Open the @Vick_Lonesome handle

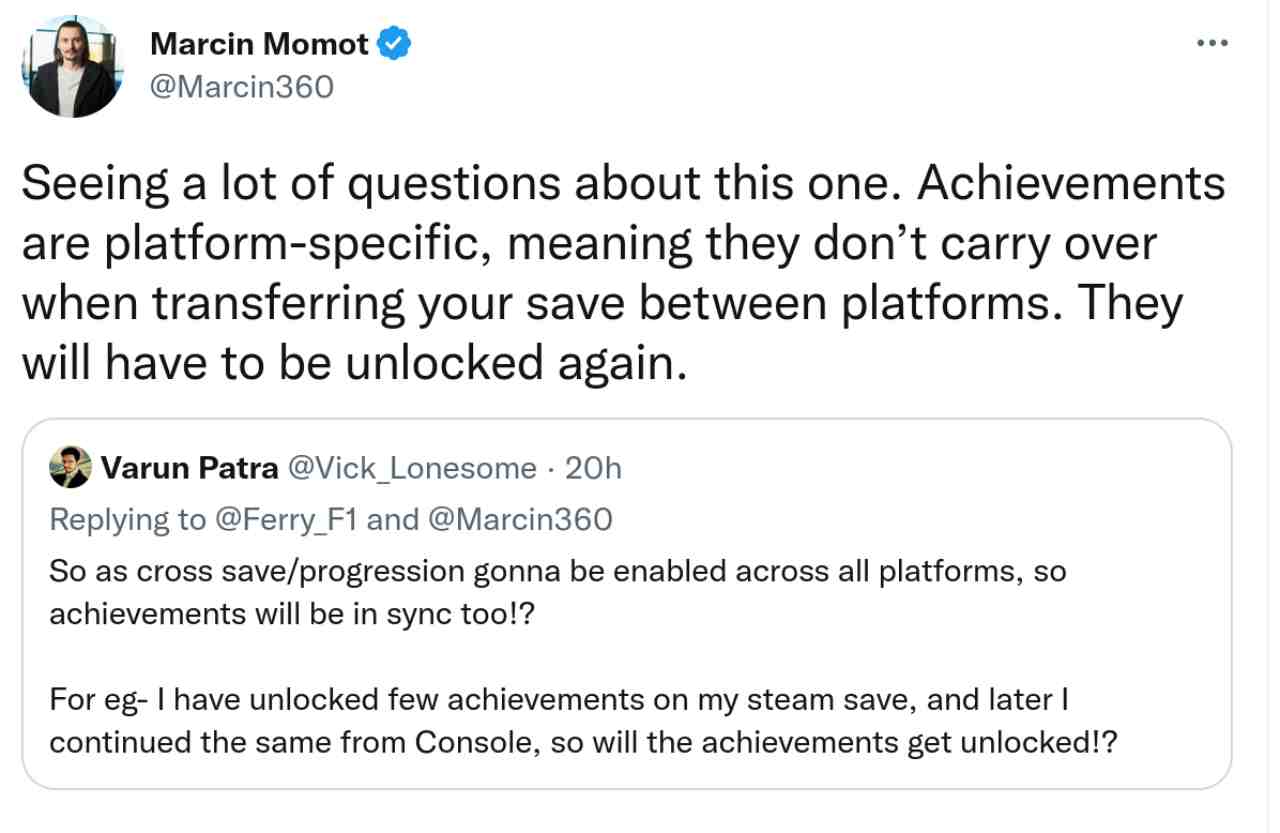412,467
